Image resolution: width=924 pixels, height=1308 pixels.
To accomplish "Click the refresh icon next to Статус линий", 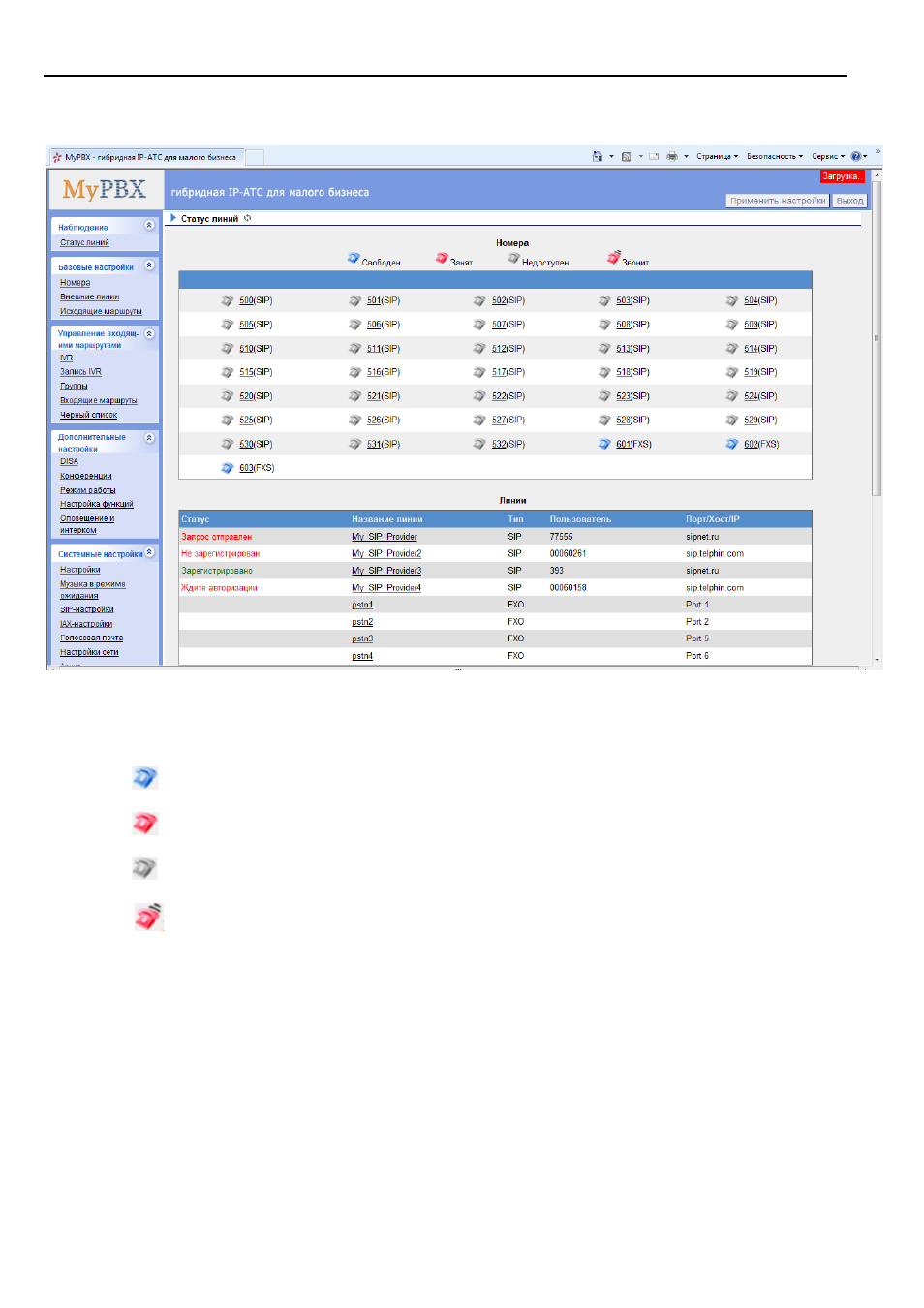I will (248, 218).
